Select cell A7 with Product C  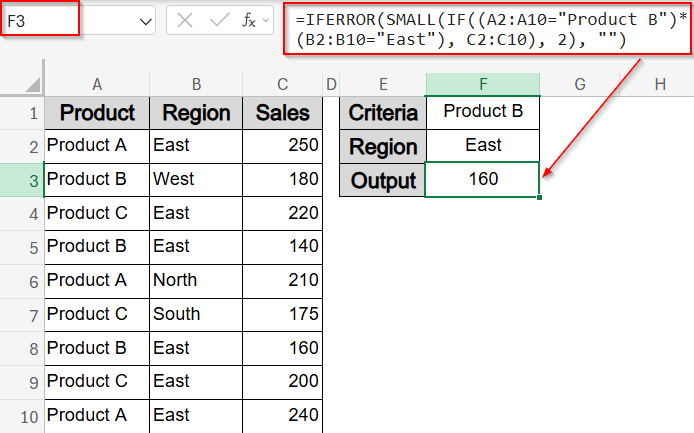tap(97, 315)
